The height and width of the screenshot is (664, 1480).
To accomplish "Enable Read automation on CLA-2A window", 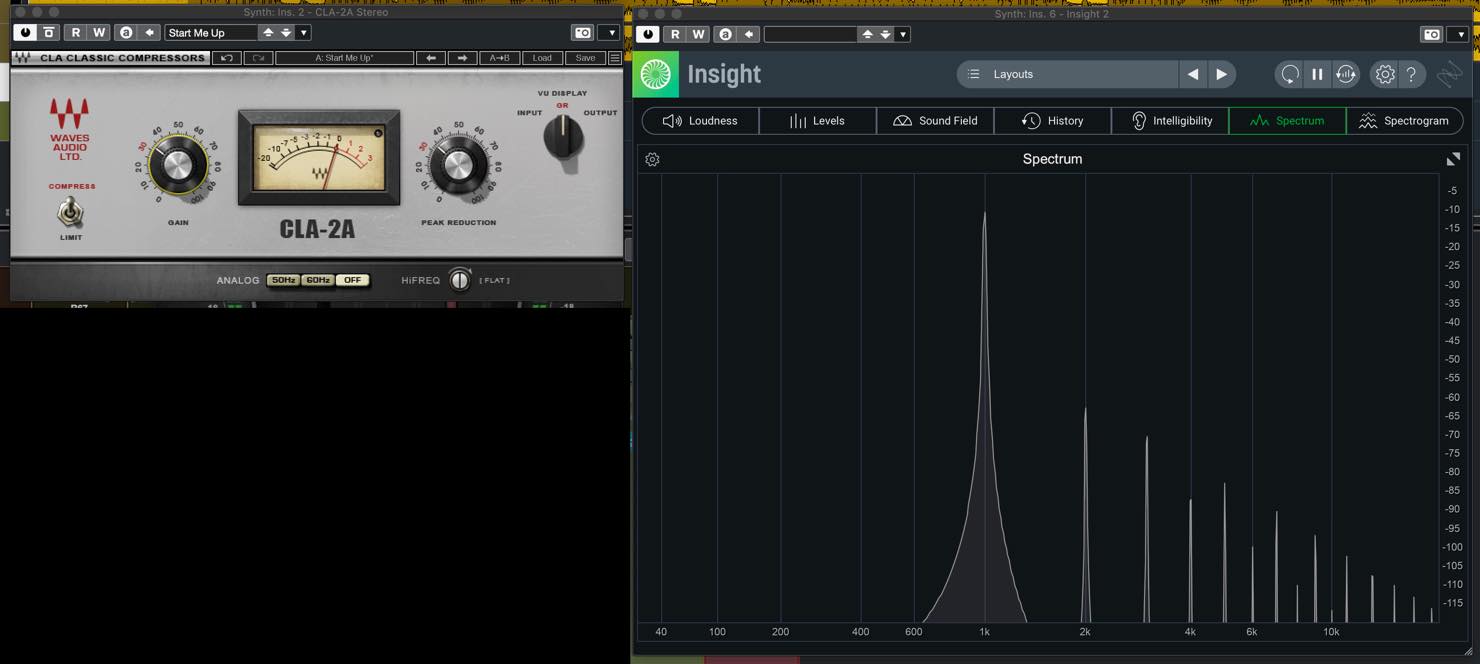I will (x=76, y=33).
